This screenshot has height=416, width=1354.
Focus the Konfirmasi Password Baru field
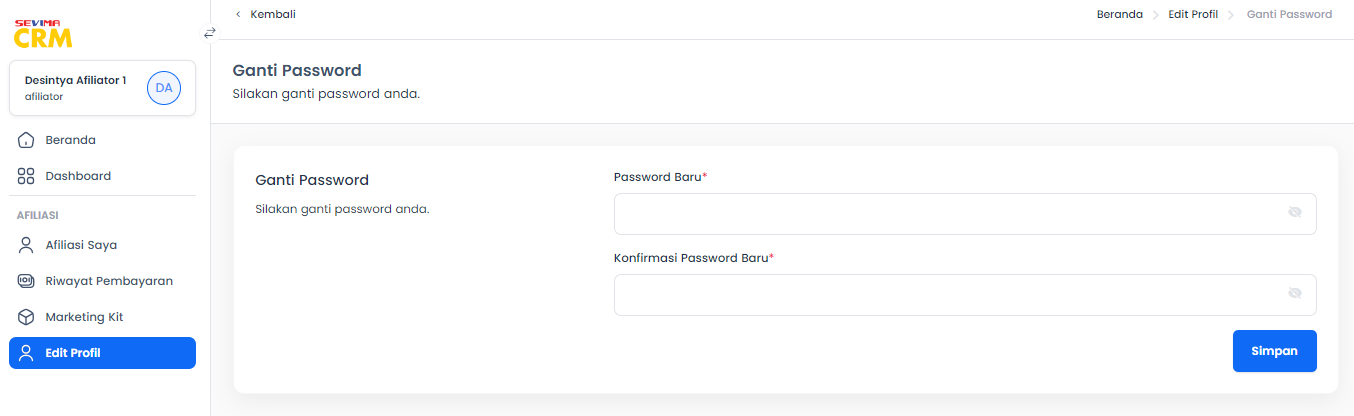965,295
